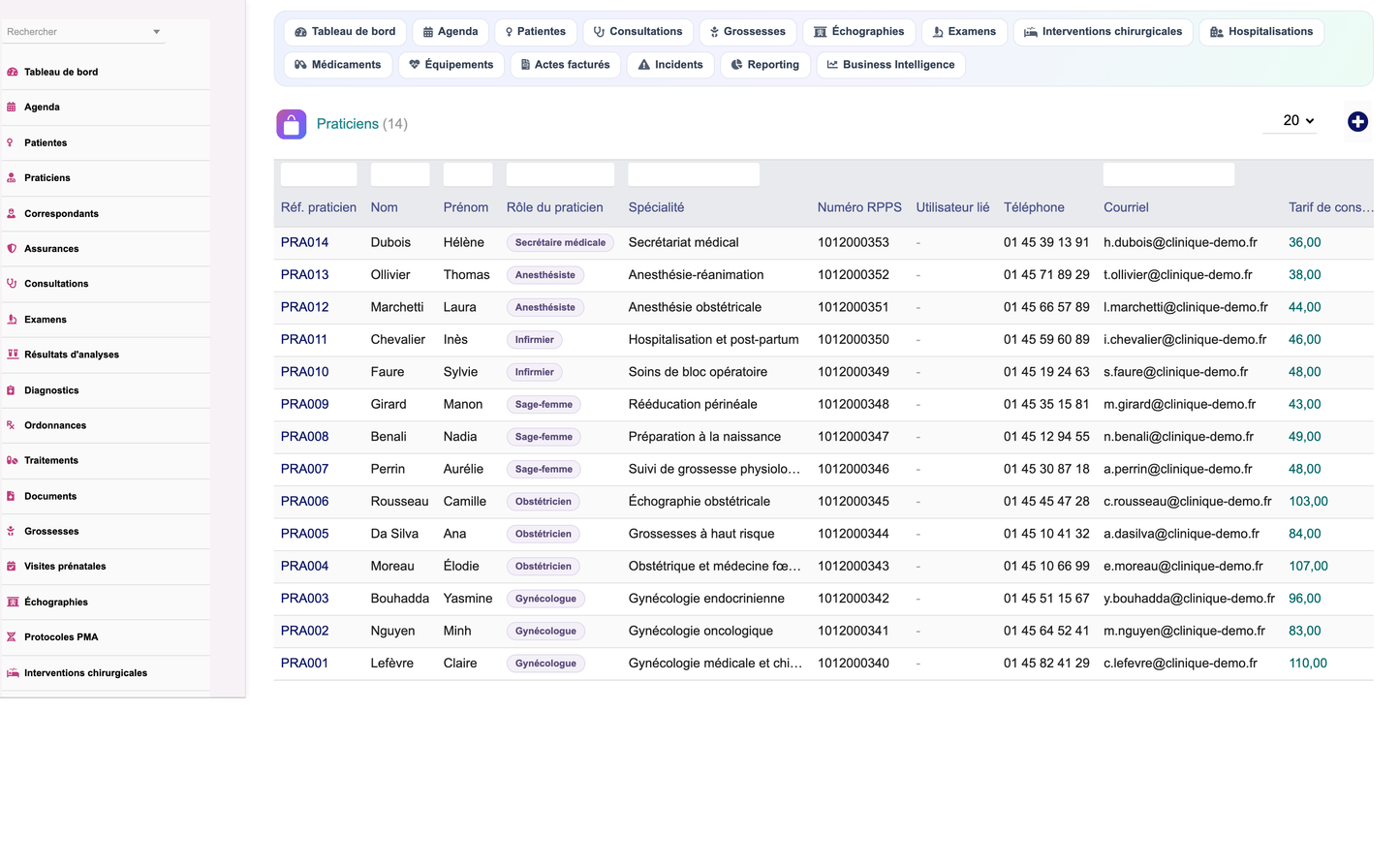Click the Ordonnances icon in sidebar
This screenshot has height=866, width=1400.
tap(12, 425)
